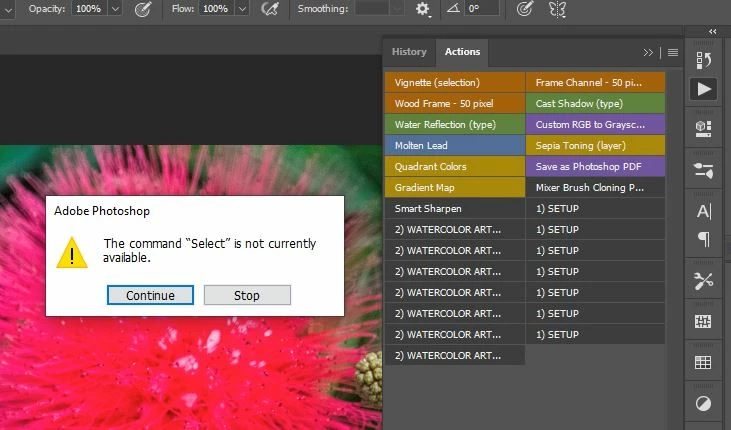Image resolution: width=731 pixels, height=430 pixels.
Task: Run Save as Photoshop PDF action
Action: (x=595, y=166)
